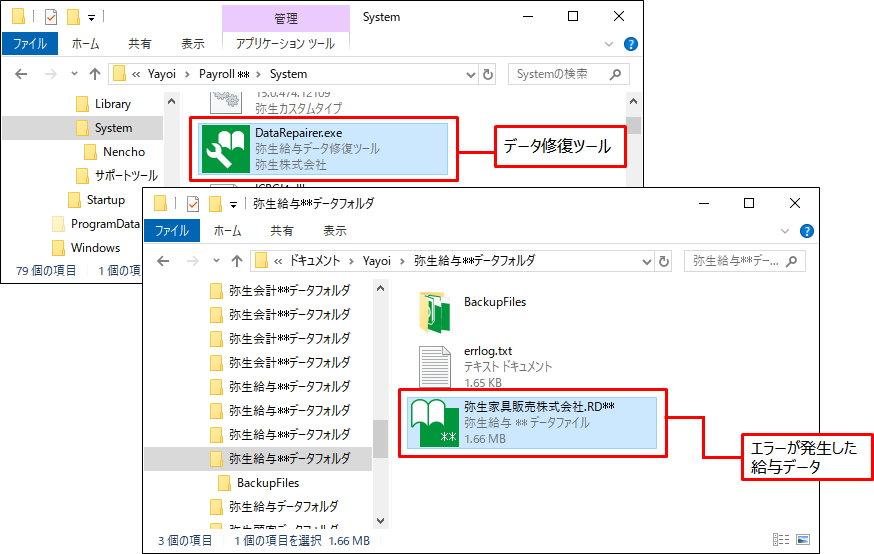Image resolution: width=874 pixels, height=554 pixels.
Task: Open ファイル menu in System window
Action: [30, 43]
